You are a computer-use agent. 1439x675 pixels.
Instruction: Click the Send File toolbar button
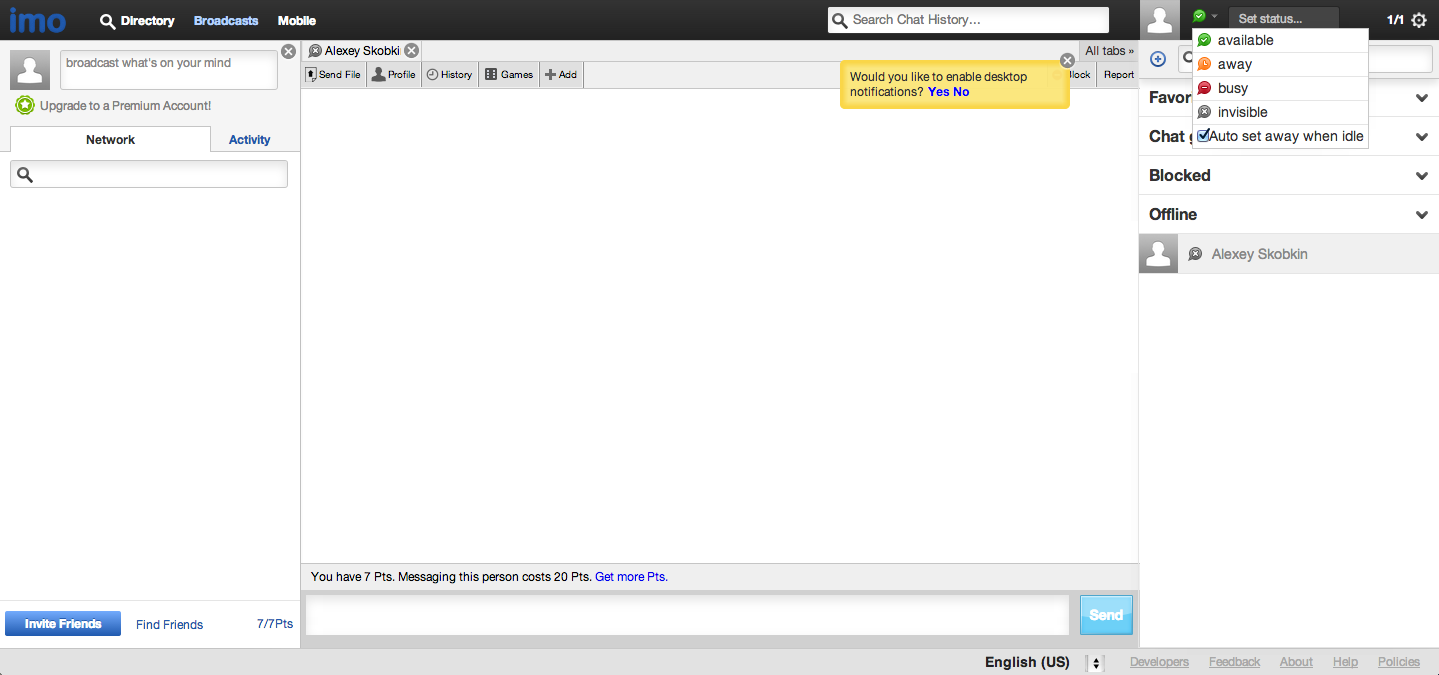(x=334, y=75)
